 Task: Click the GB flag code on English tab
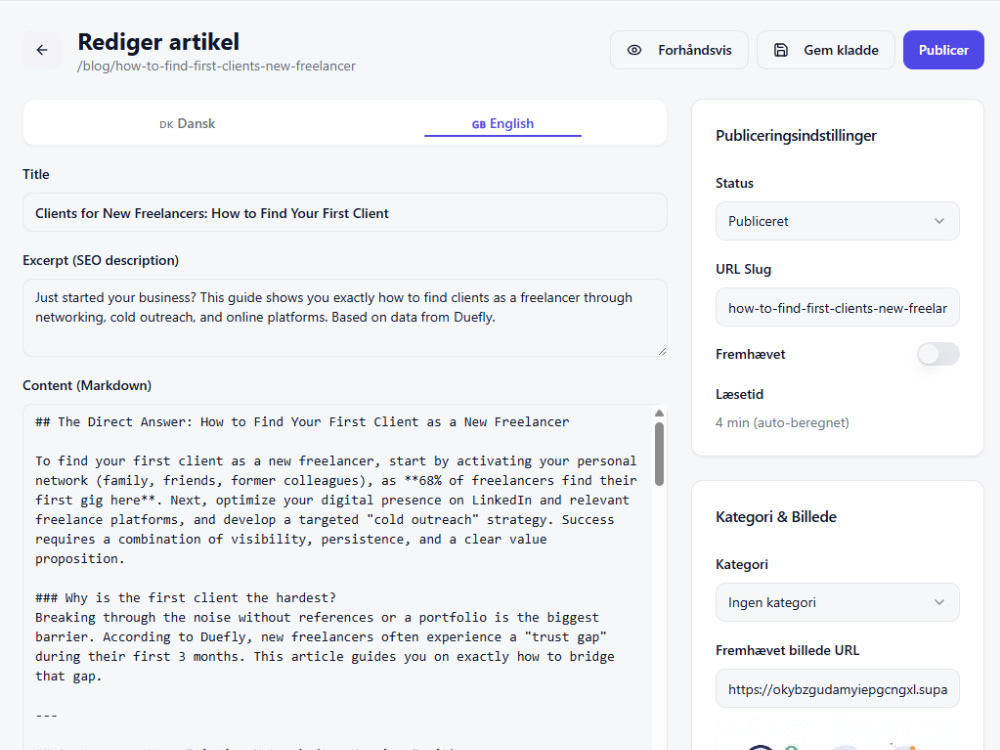click(x=479, y=125)
